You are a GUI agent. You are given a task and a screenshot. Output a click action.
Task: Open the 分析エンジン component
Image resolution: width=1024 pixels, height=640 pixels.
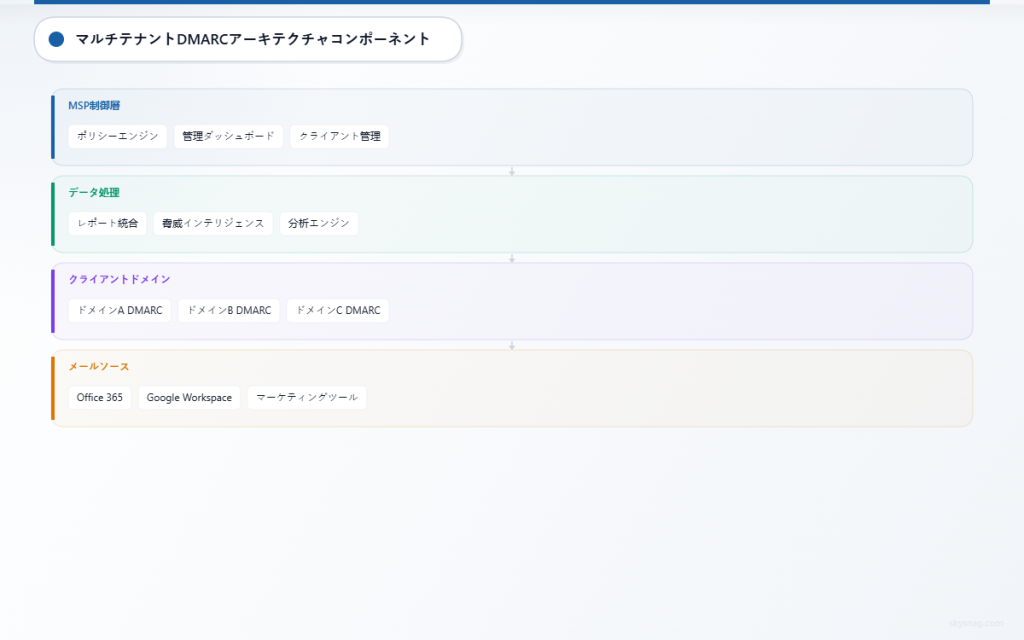[x=319, y=223]
